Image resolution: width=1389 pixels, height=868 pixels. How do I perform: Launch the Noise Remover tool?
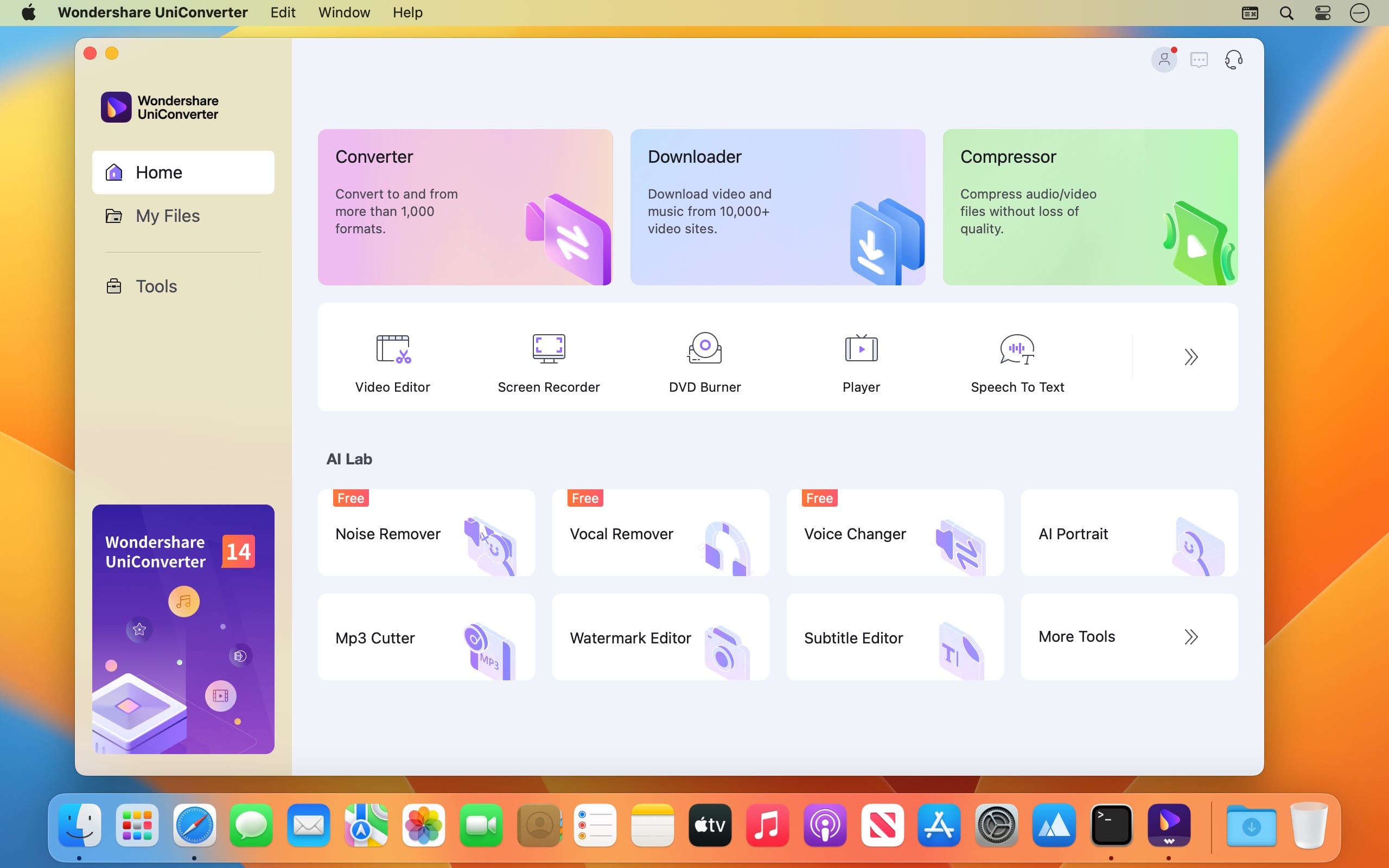[426, 533]
